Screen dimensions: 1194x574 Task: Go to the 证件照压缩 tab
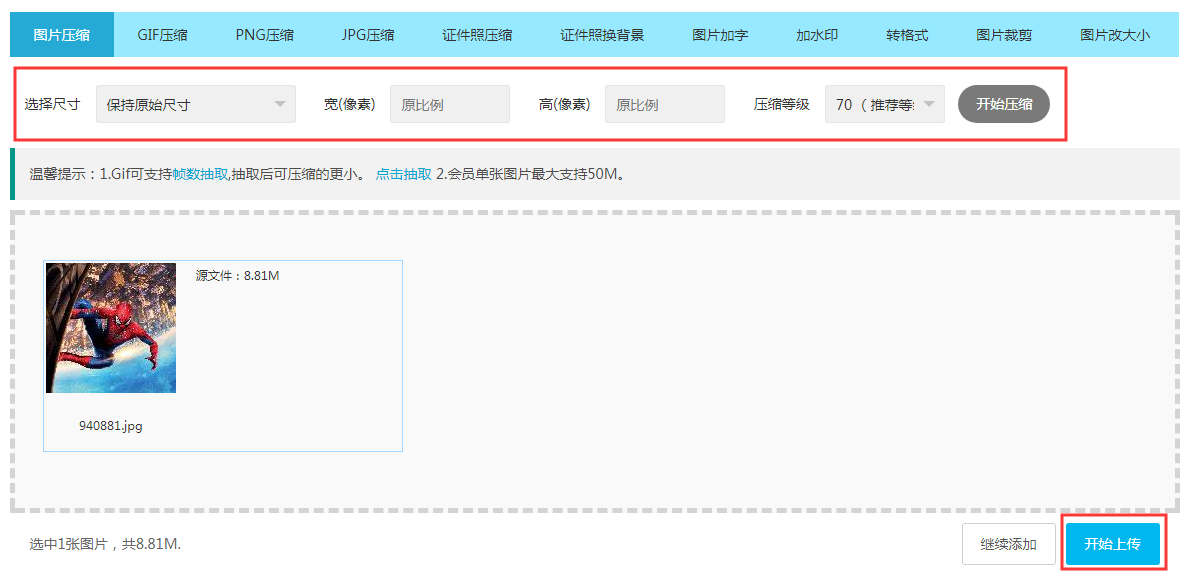pos(477,35)
